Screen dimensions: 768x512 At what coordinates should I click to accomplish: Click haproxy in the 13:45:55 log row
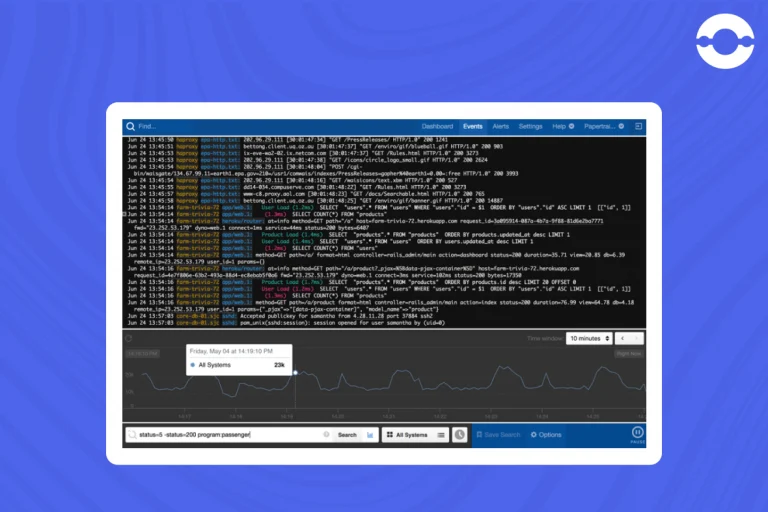click(187, 187)
